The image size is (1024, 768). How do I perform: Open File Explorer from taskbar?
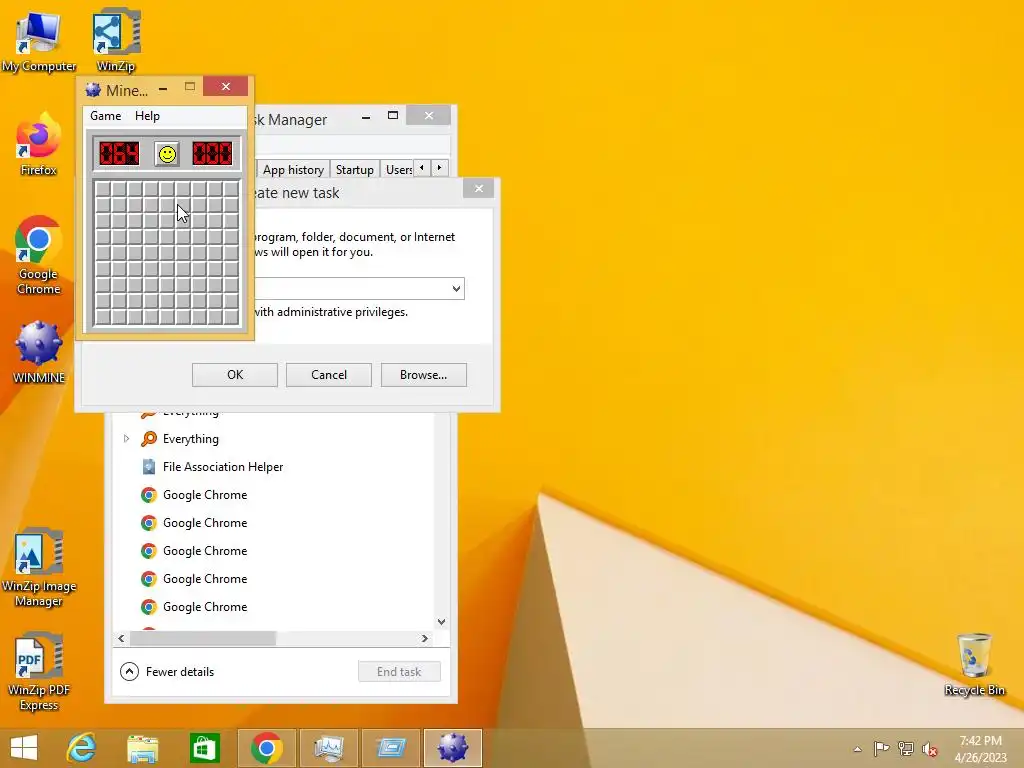point(142,748)
